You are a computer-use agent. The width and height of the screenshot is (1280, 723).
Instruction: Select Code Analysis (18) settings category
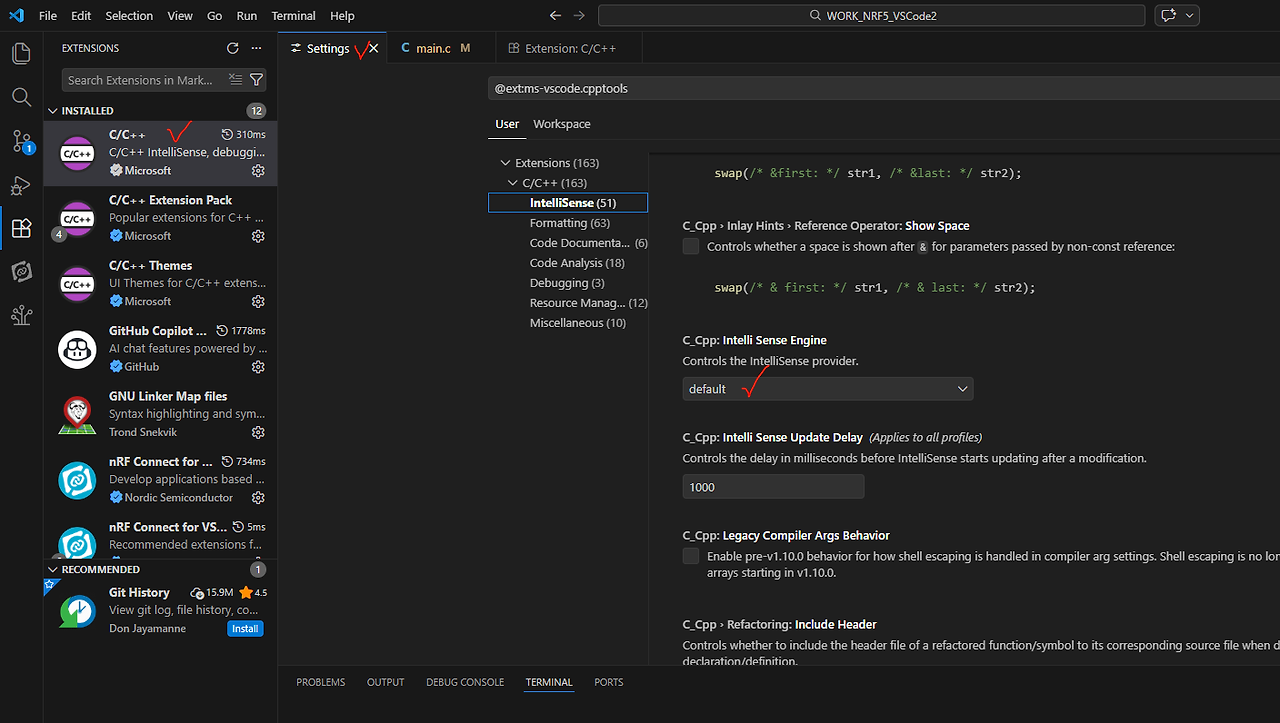pos(568,263)
